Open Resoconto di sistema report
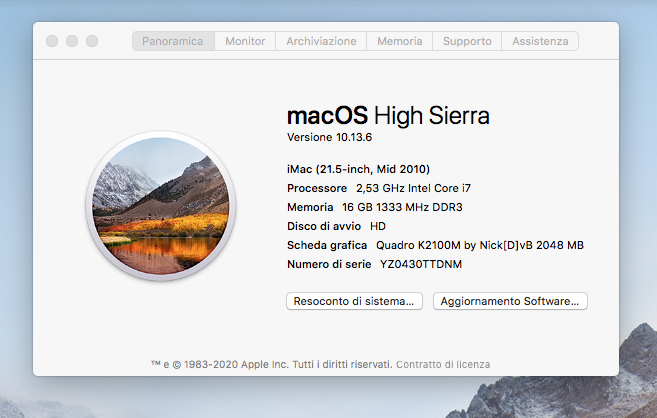Screen dimensions: 657x418 pos(354,301)
